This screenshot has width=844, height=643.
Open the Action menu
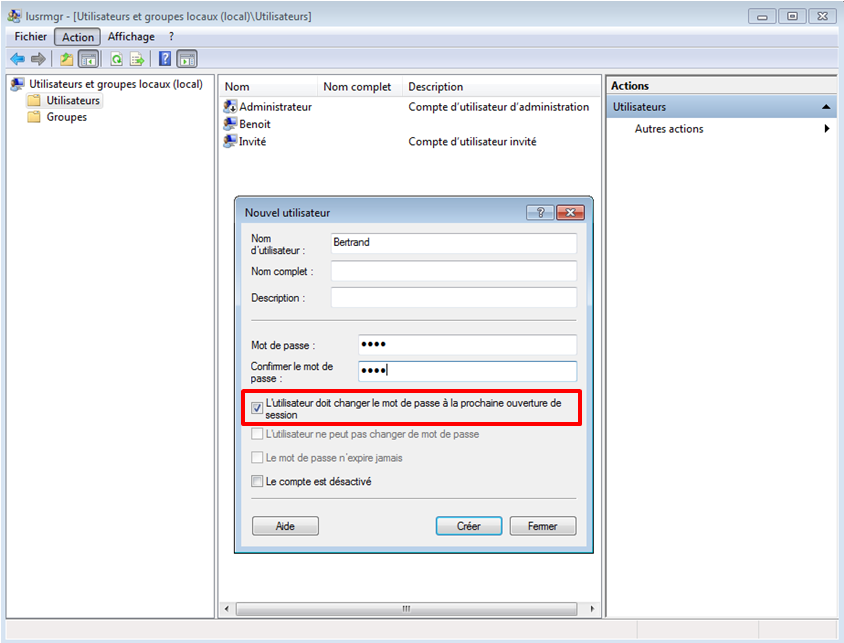click(78, 37)
